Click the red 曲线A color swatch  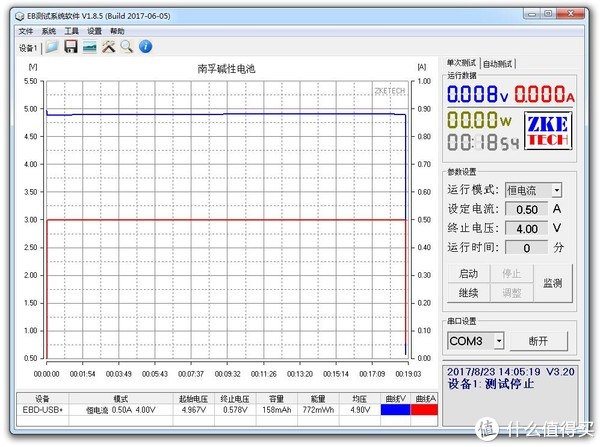tap(424, 409)
